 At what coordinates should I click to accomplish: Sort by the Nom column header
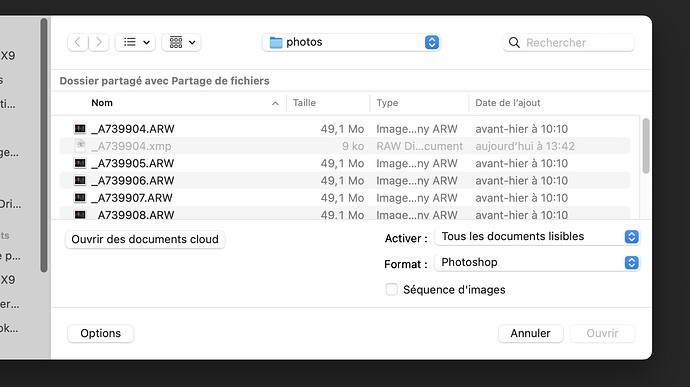point(102,103)
